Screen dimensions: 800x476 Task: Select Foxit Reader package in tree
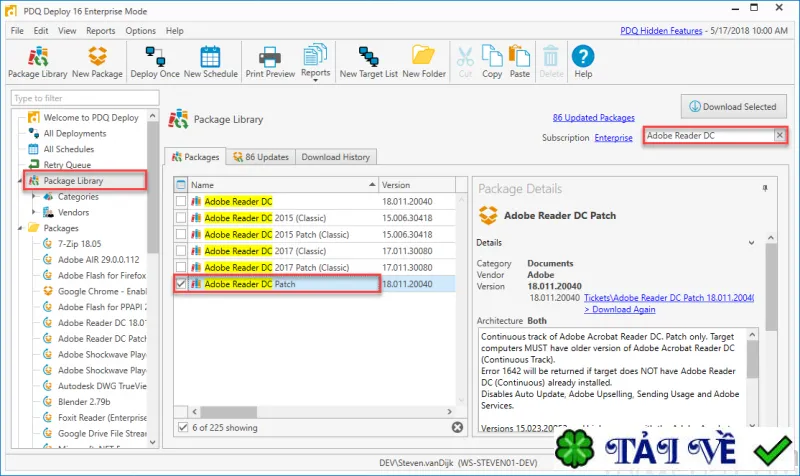pos(102,418)
